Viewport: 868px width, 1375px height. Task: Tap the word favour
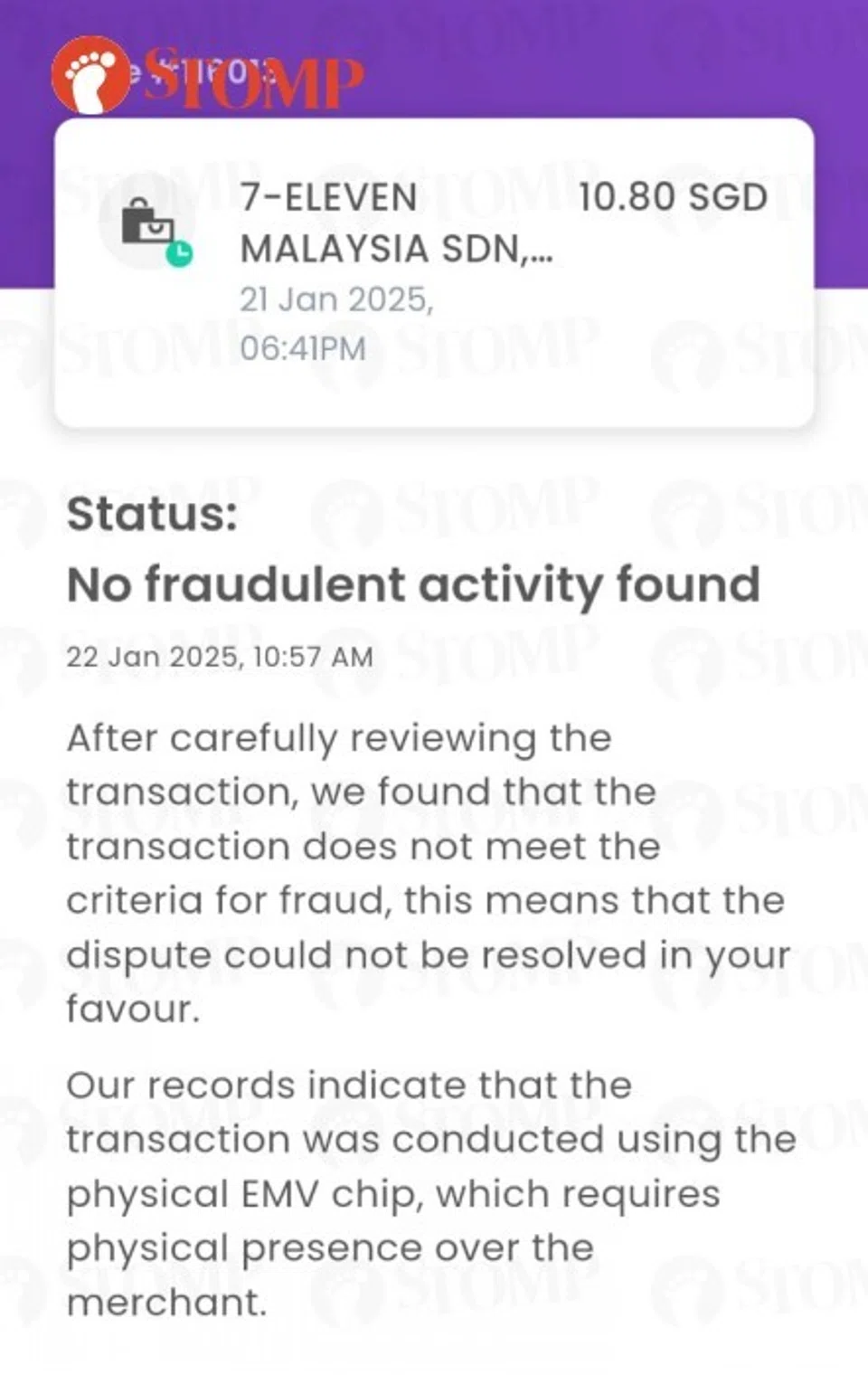[x=132, y=1009]
